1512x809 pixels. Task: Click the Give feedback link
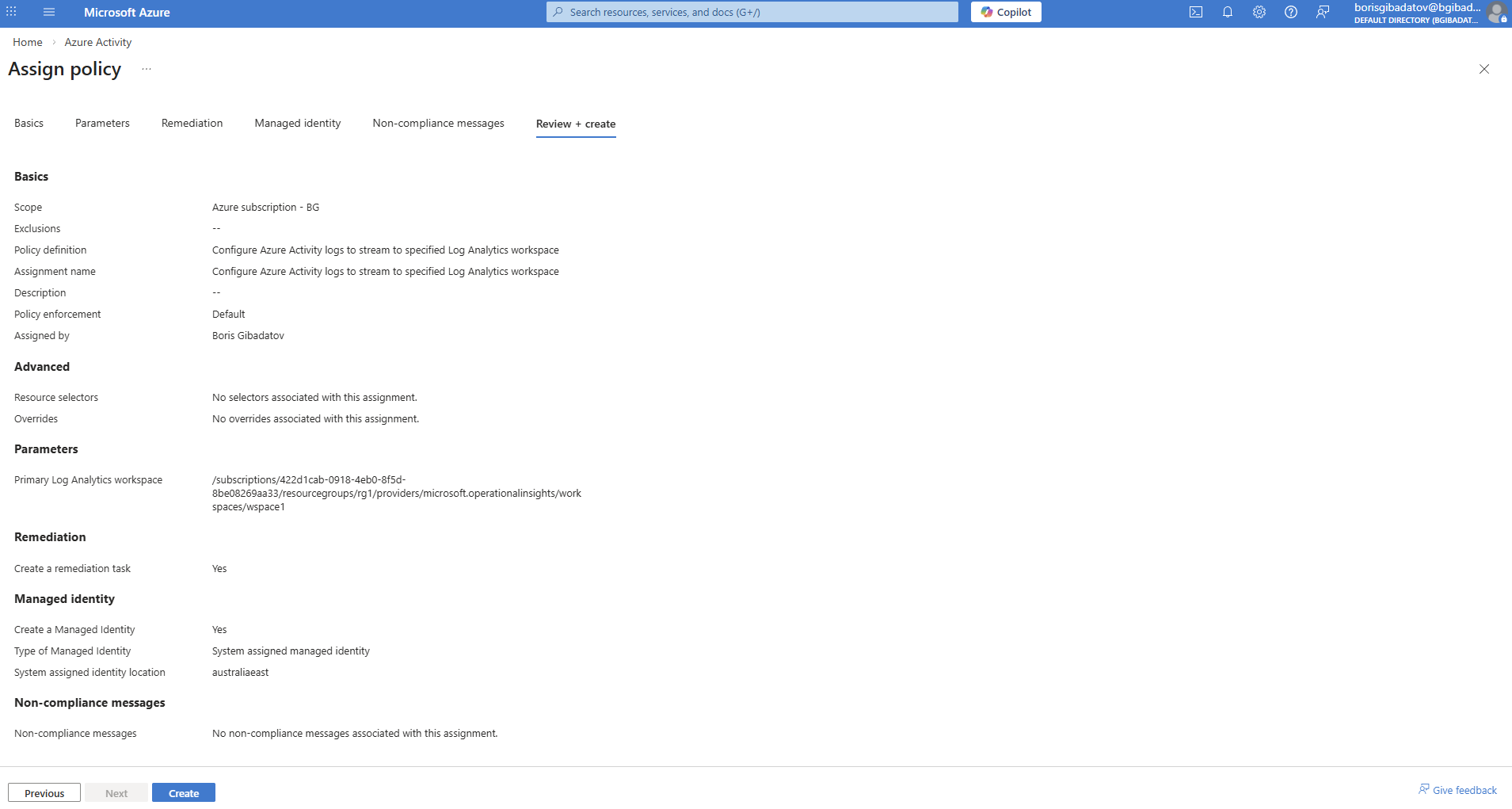1457,790
